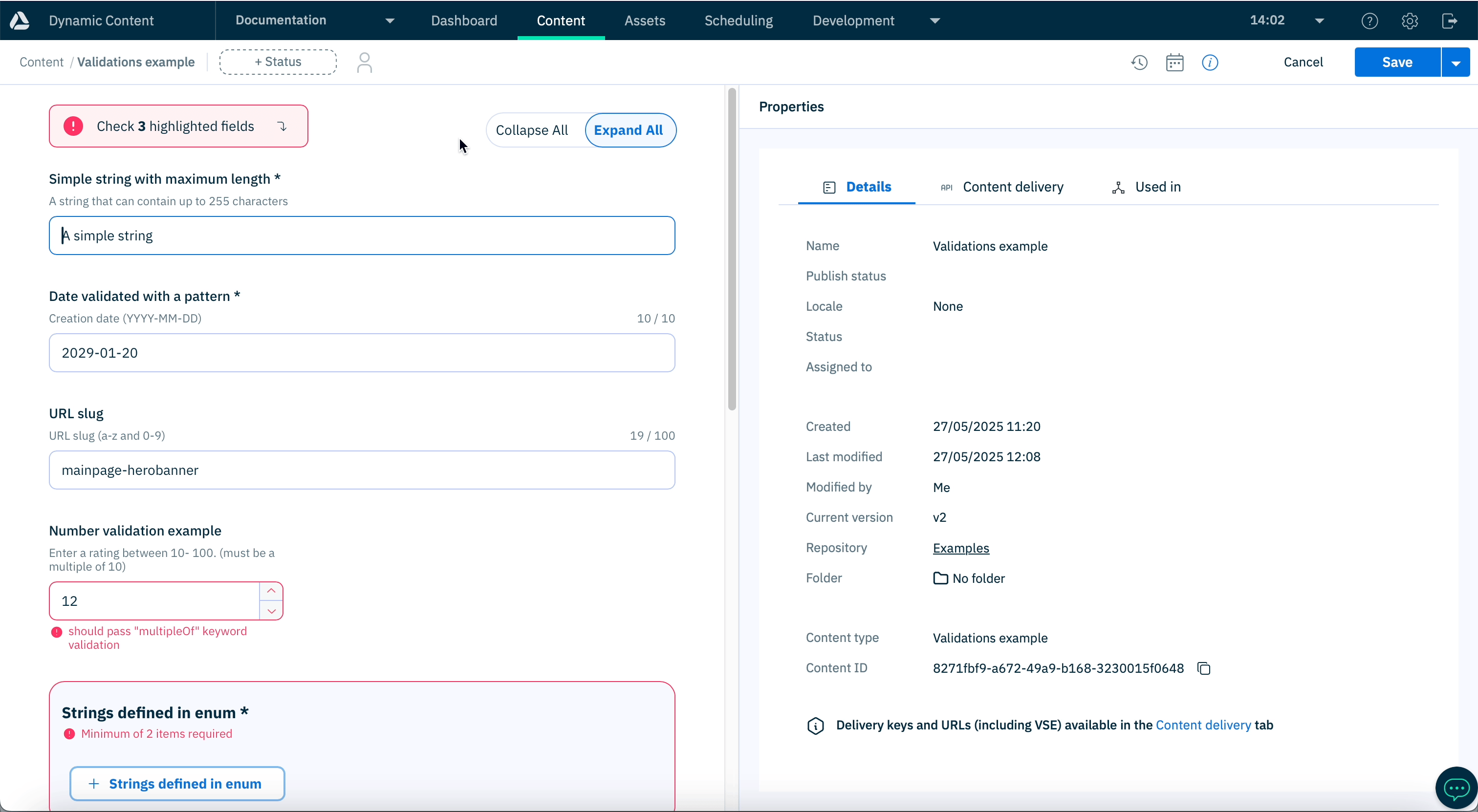Add item with Strings defined in enum button

pos(177,783)
